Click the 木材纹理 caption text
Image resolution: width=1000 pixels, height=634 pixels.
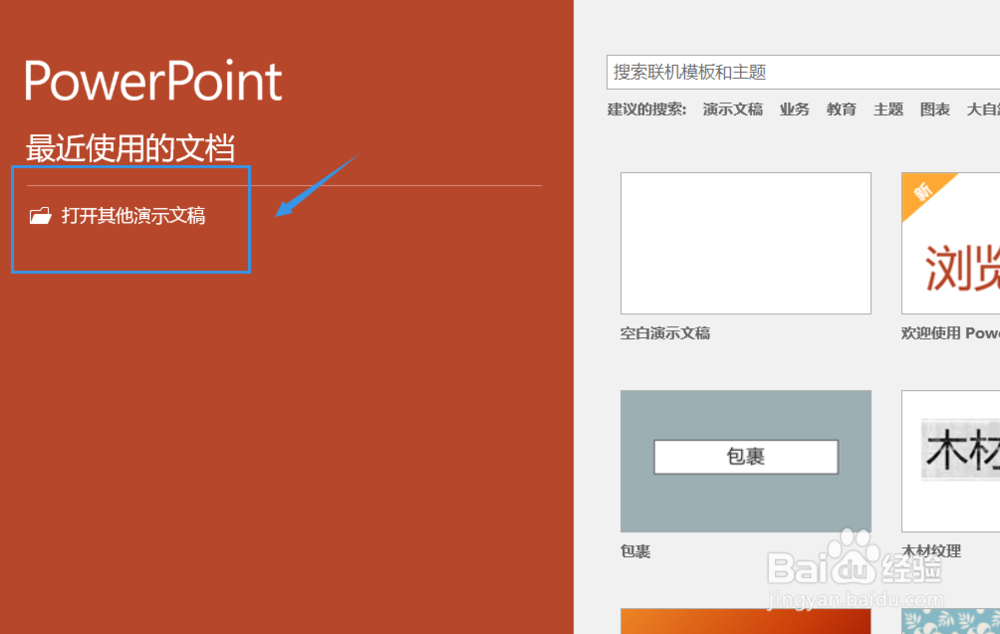click(x=931, y=551)
